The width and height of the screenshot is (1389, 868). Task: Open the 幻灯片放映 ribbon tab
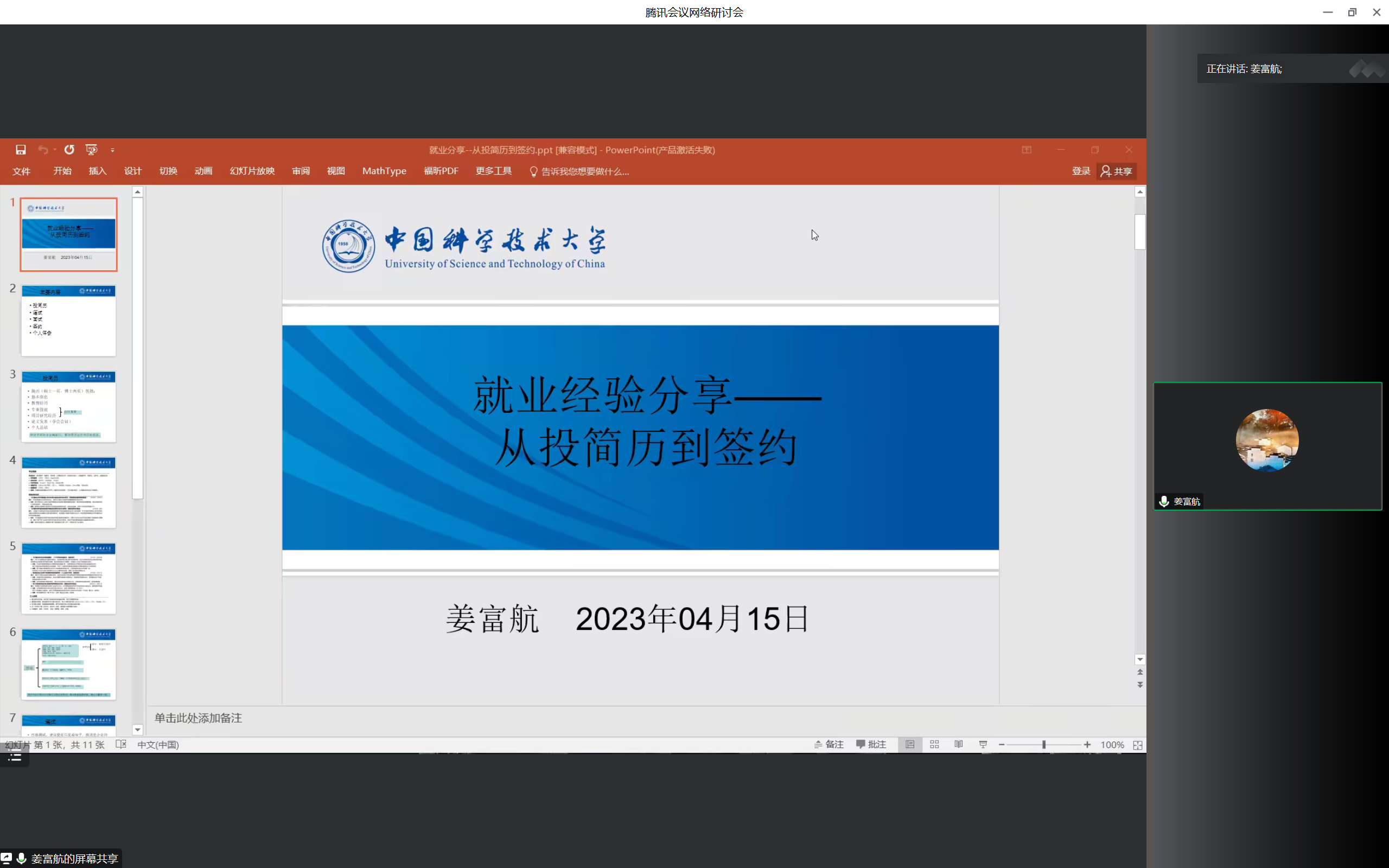[x=252, y=171]
